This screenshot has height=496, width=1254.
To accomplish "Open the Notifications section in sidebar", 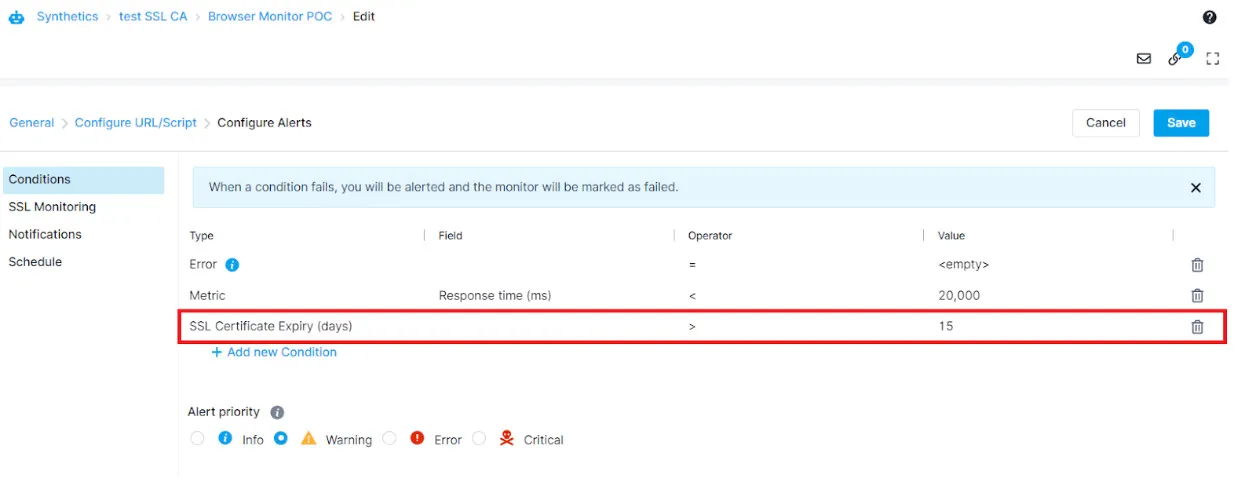I will click(45, 234).
